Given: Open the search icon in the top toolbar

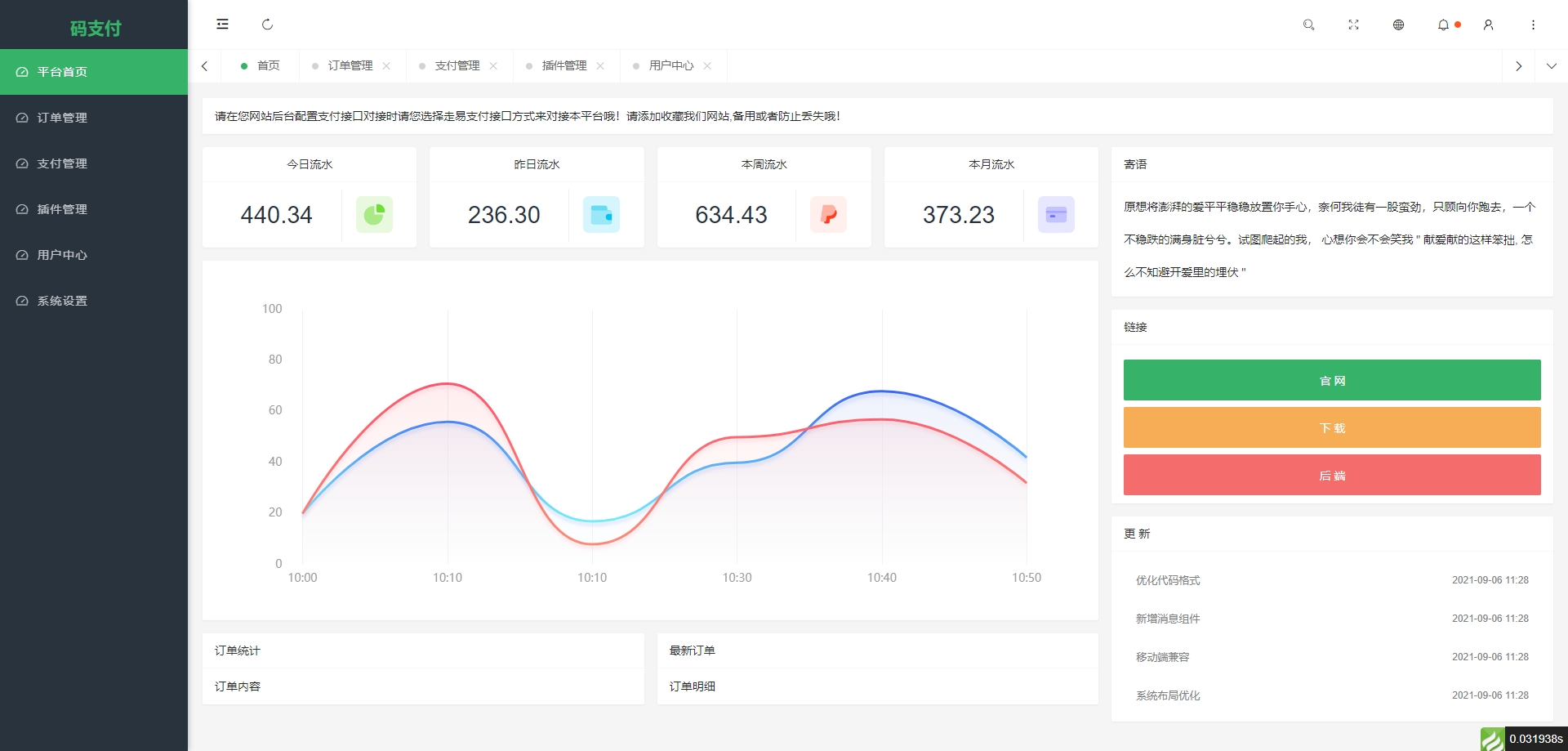Looking at the screenshot, I should click(x=1308, y=25).
